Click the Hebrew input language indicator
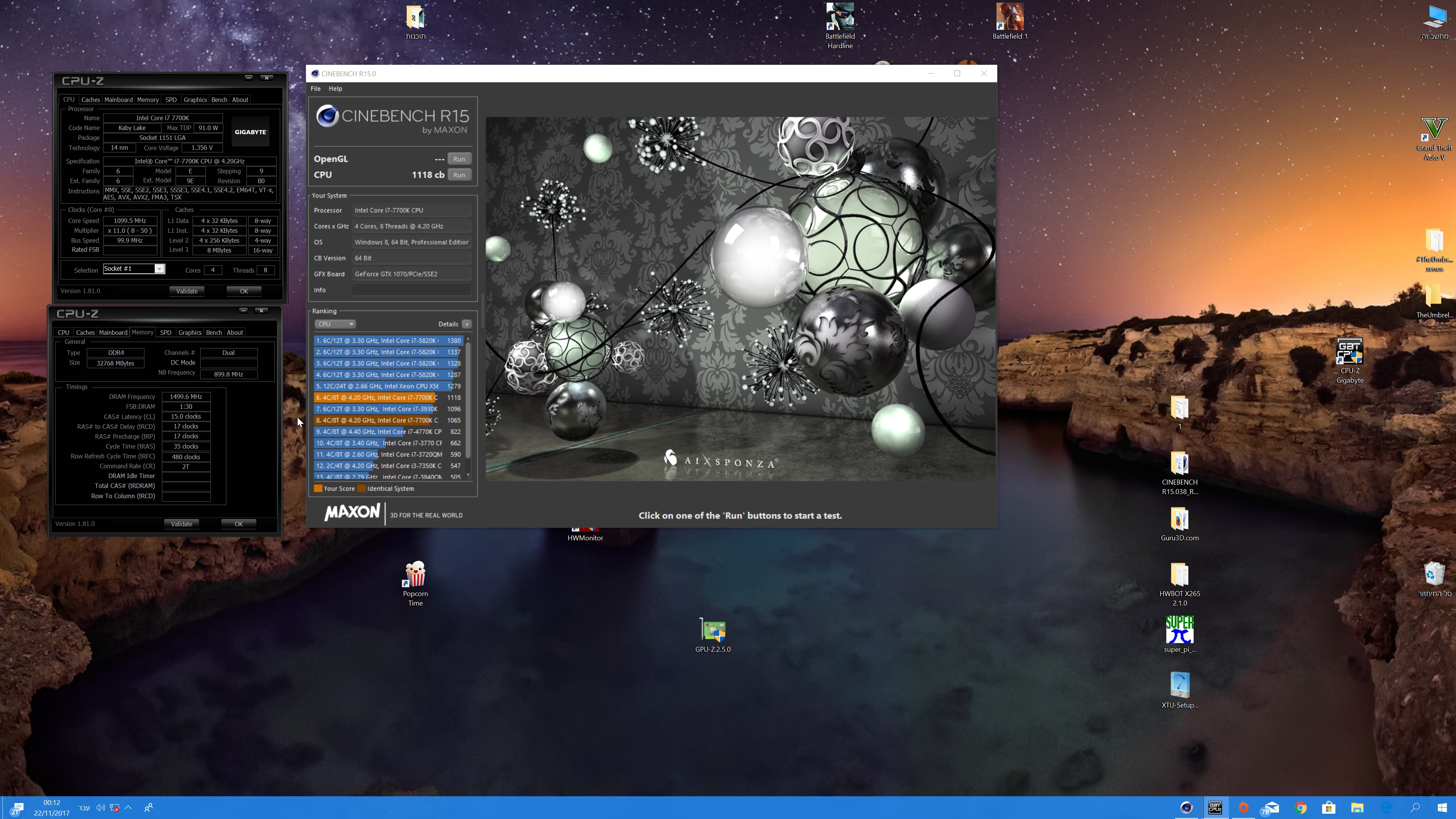The width and height of the screenshot is (1456, 819). (84, 808)
